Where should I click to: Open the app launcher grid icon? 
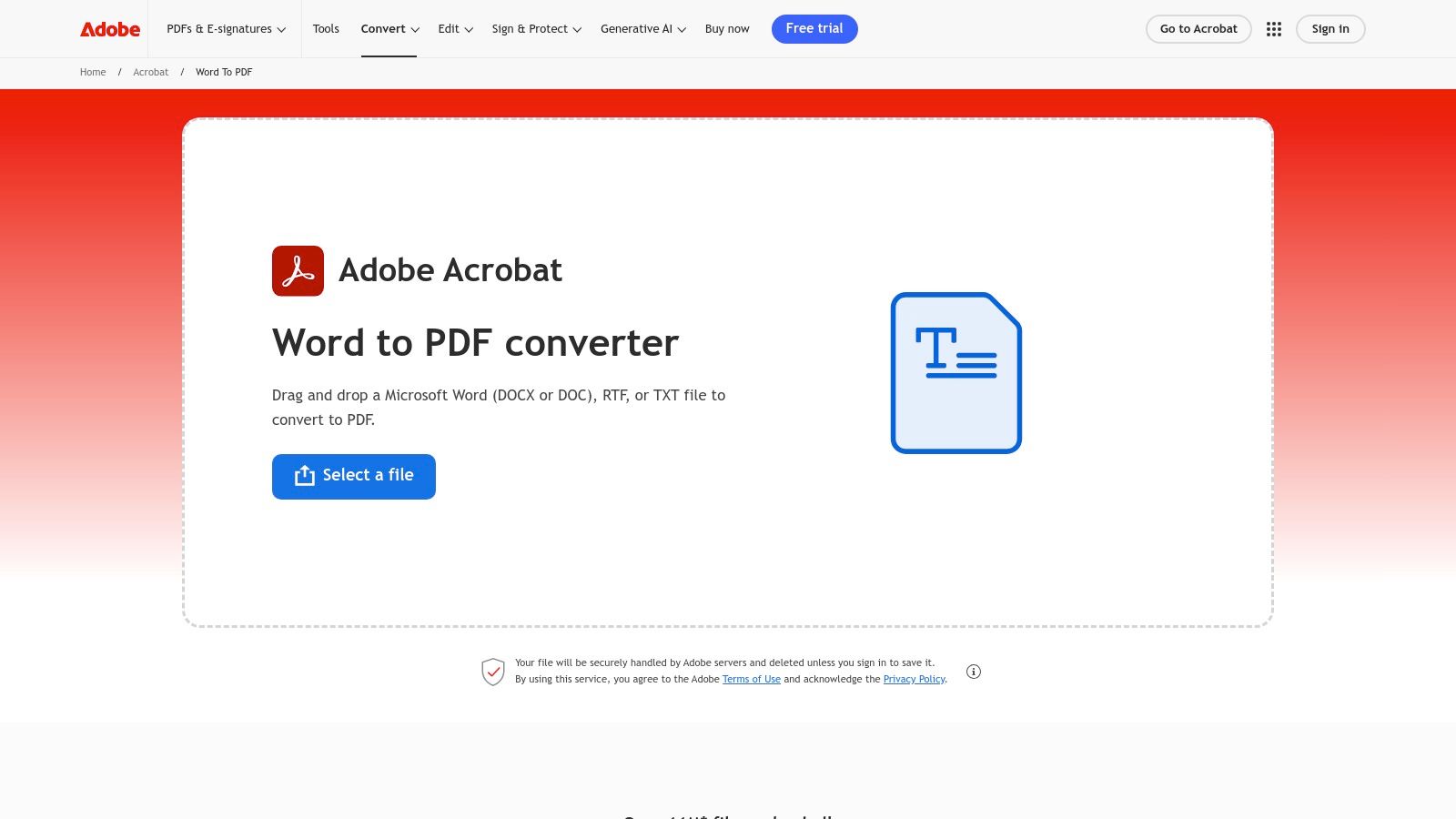coord(1274,28)
